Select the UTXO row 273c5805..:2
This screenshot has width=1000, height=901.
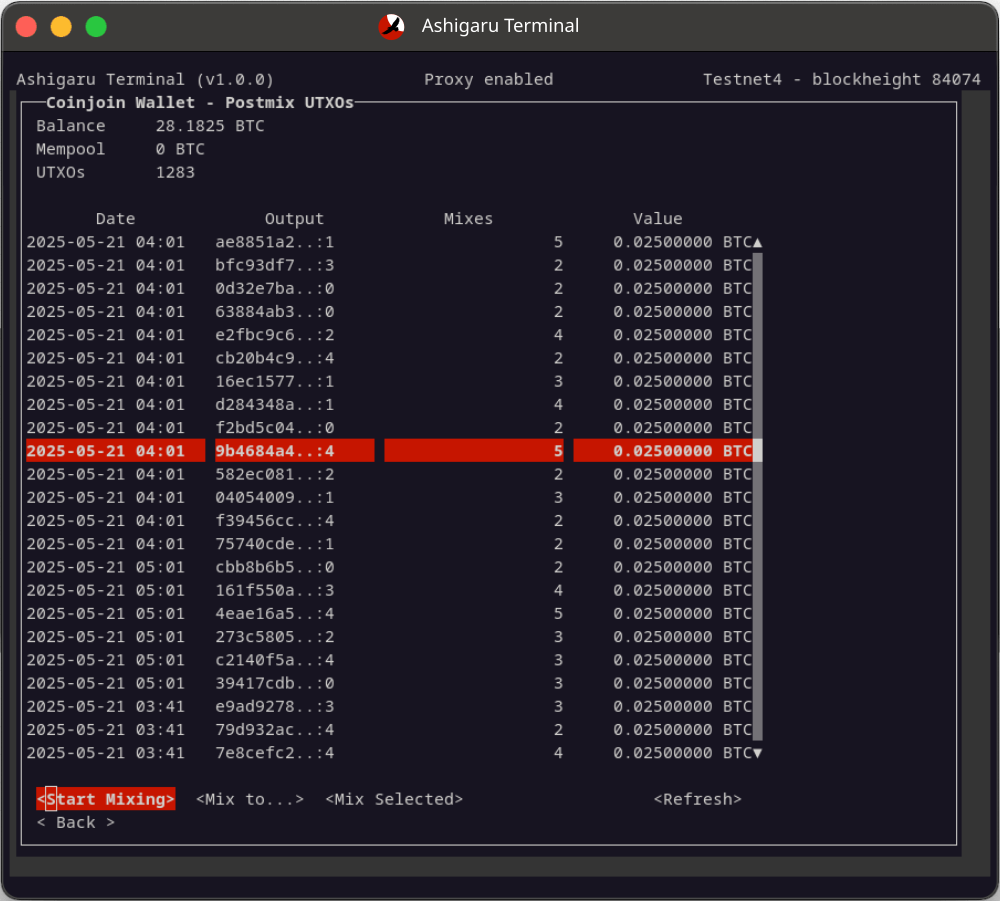click(390, 636)
